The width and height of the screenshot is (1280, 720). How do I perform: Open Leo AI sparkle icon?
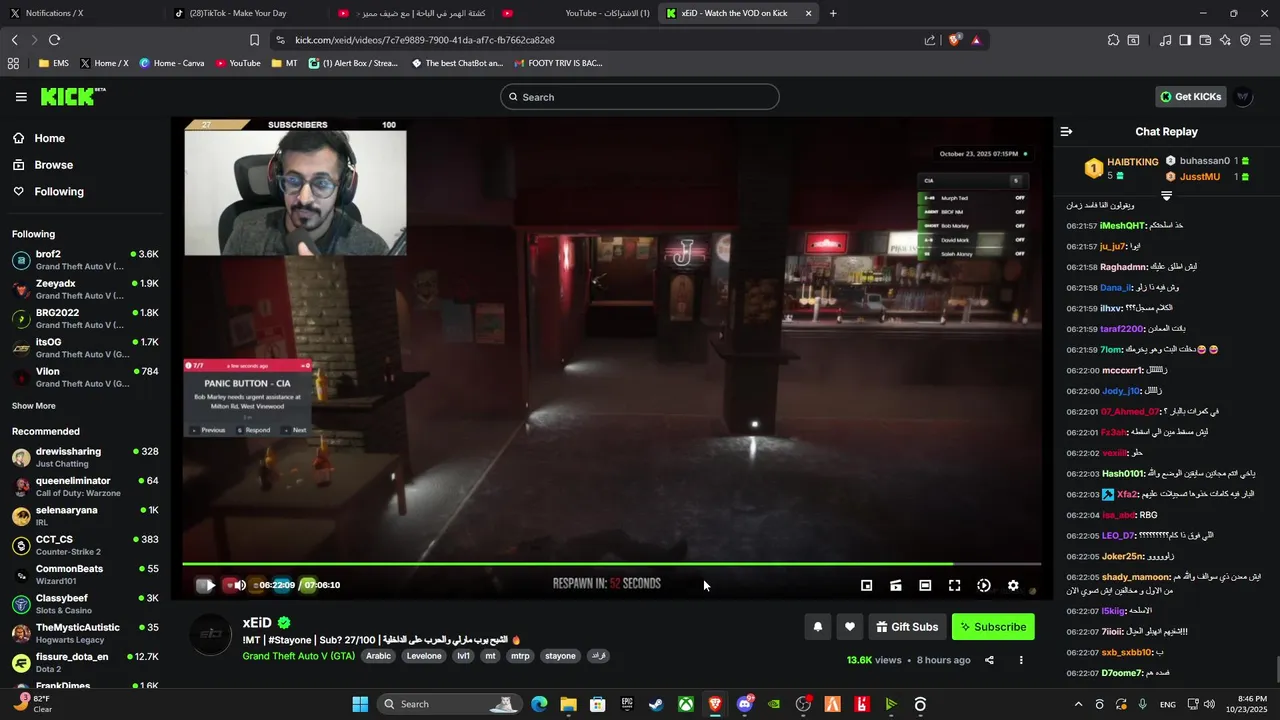pyautogui.click(x=1225, y=40)
